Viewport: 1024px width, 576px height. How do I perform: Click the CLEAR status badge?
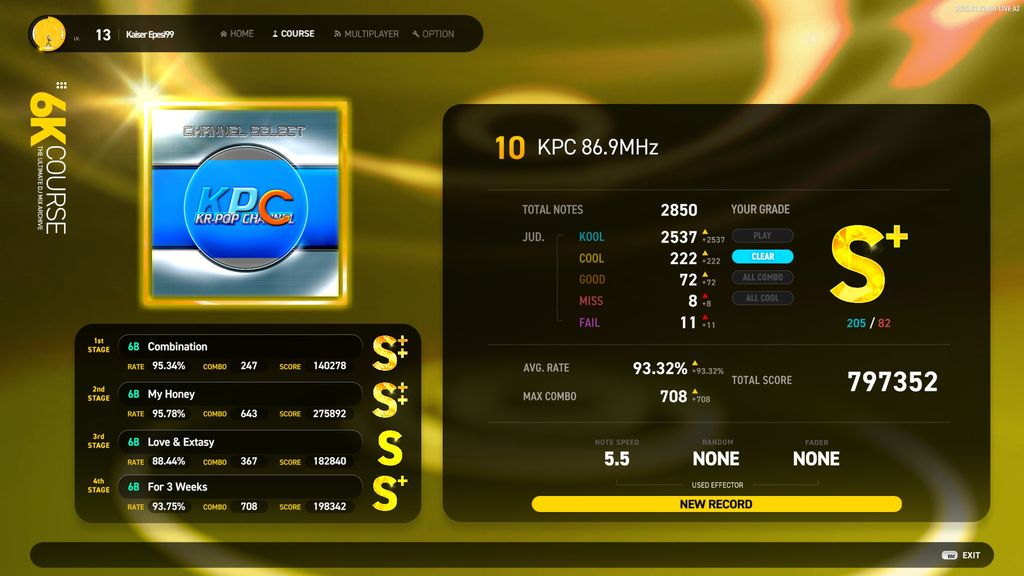pyautogui.click(x=762, y=257)
